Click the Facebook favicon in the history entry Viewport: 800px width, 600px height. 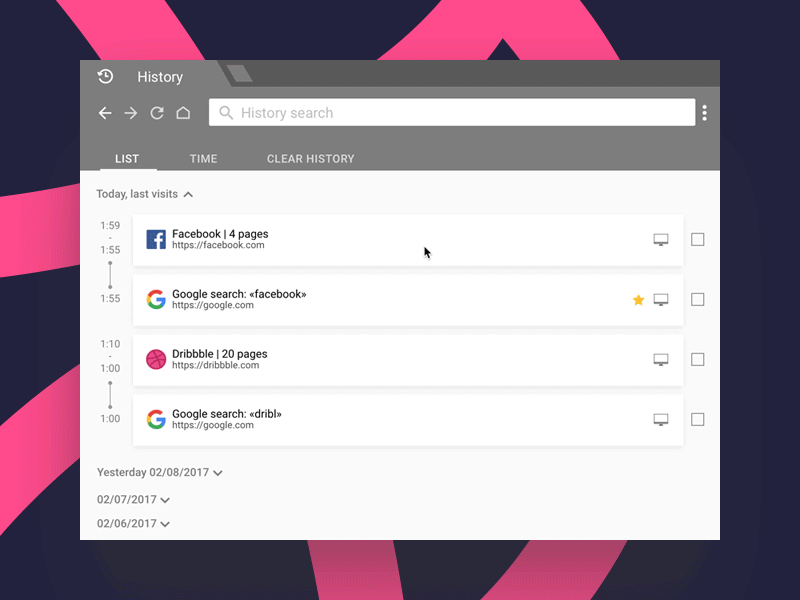[x=156, y=239]
